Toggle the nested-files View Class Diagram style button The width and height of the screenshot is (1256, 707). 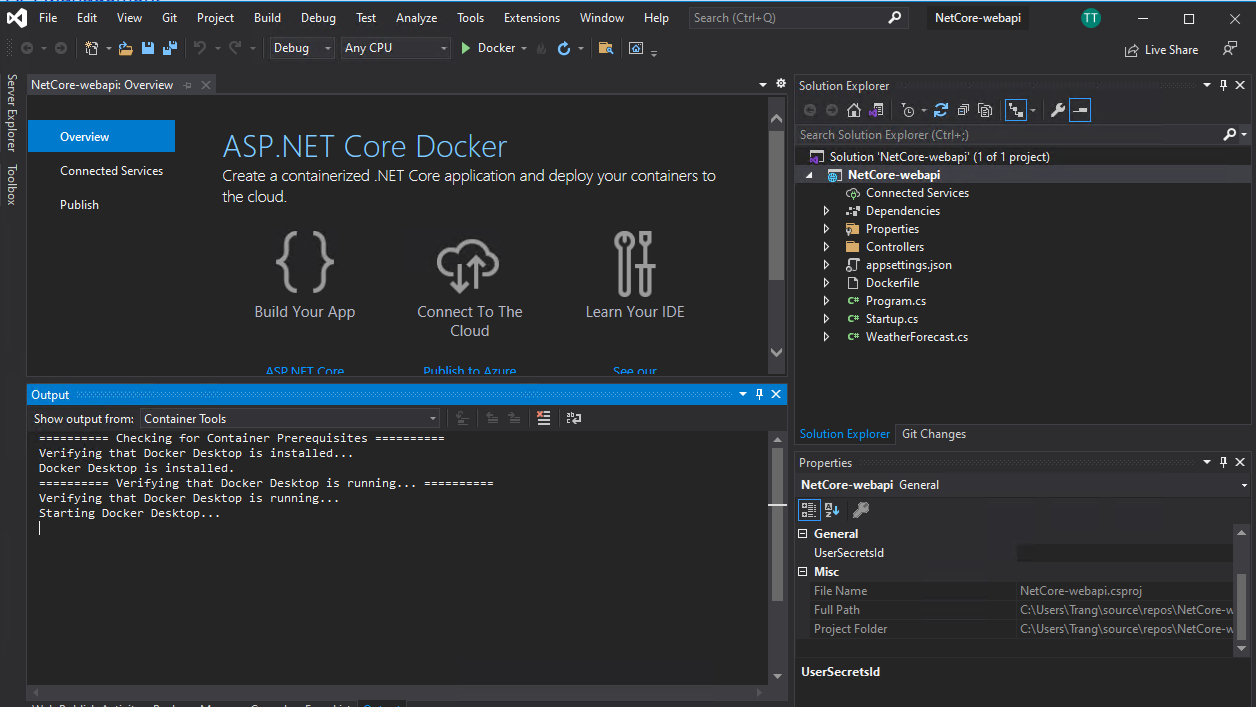(1016, 111)
